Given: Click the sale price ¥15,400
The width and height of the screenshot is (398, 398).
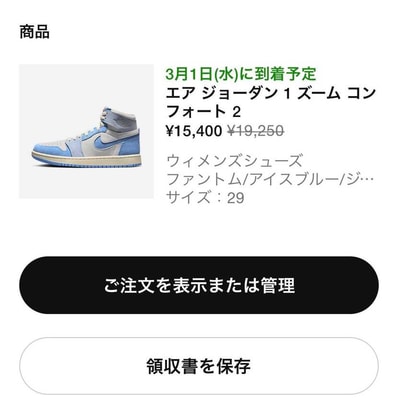Looking at the screenshot, I should 194,131.
